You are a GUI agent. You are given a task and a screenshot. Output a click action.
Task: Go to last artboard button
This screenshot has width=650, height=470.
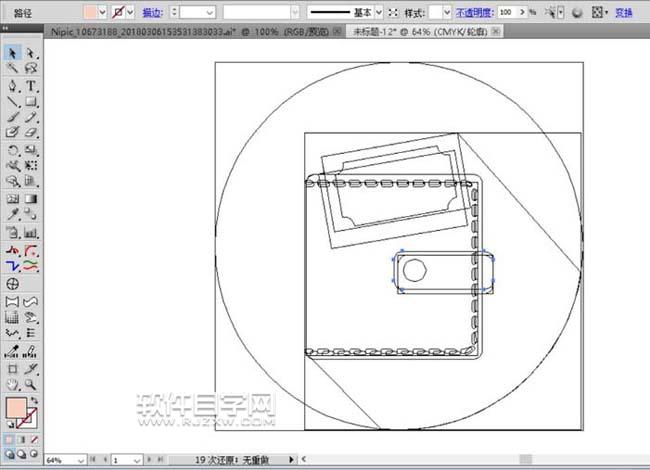[161, 460]
